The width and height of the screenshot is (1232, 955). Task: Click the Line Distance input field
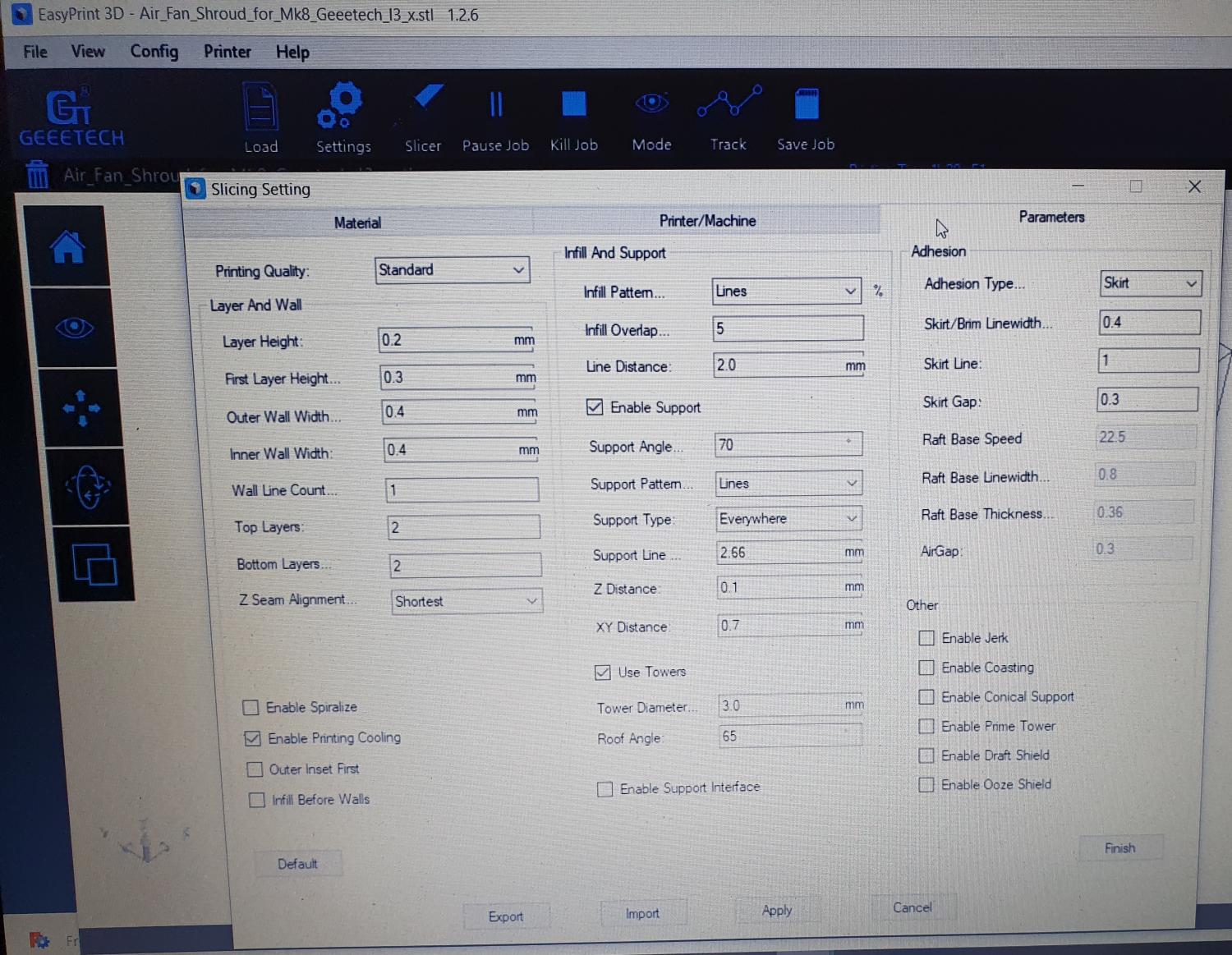pyautogui.click(x=789, y=365)
